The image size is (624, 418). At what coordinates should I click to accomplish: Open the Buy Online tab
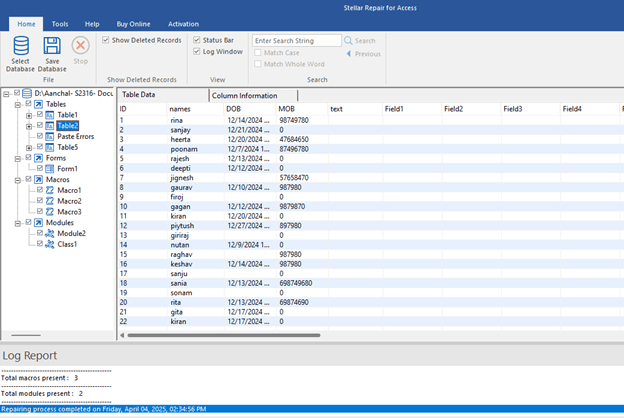click(135, 22)
